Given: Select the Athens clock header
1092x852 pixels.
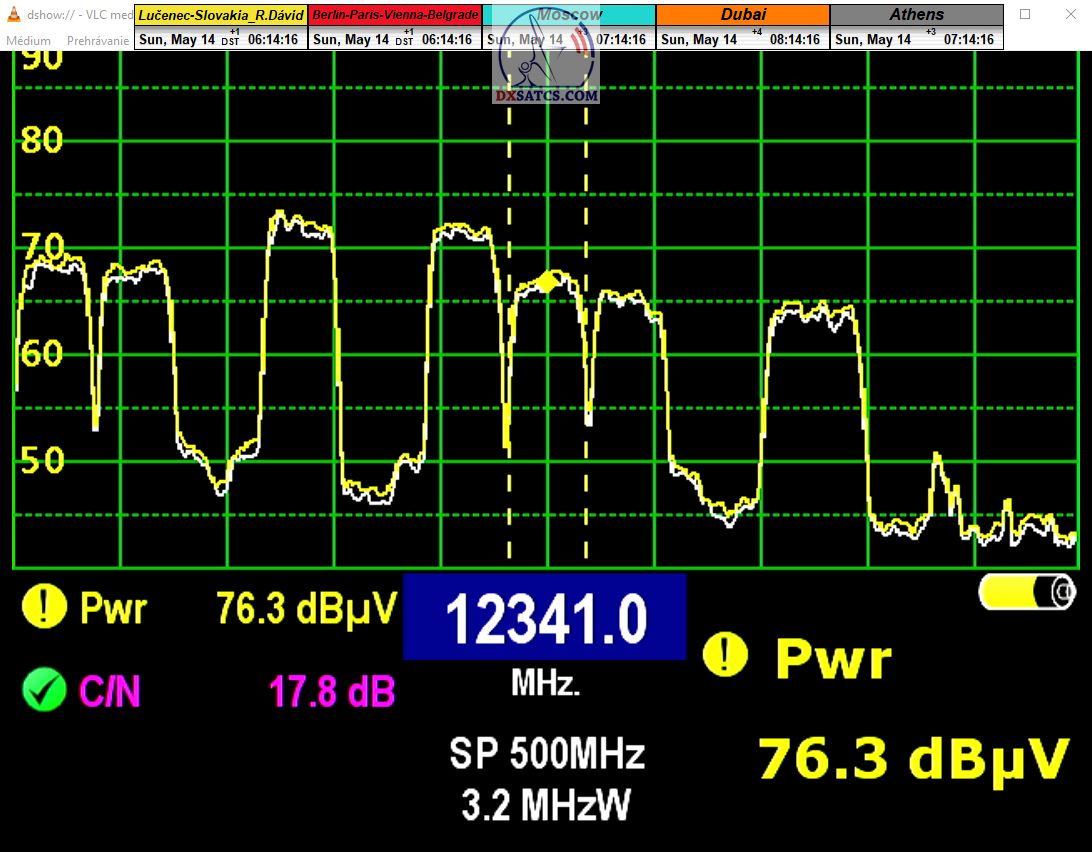Looking at the screenshot, I should coord(917,15).
